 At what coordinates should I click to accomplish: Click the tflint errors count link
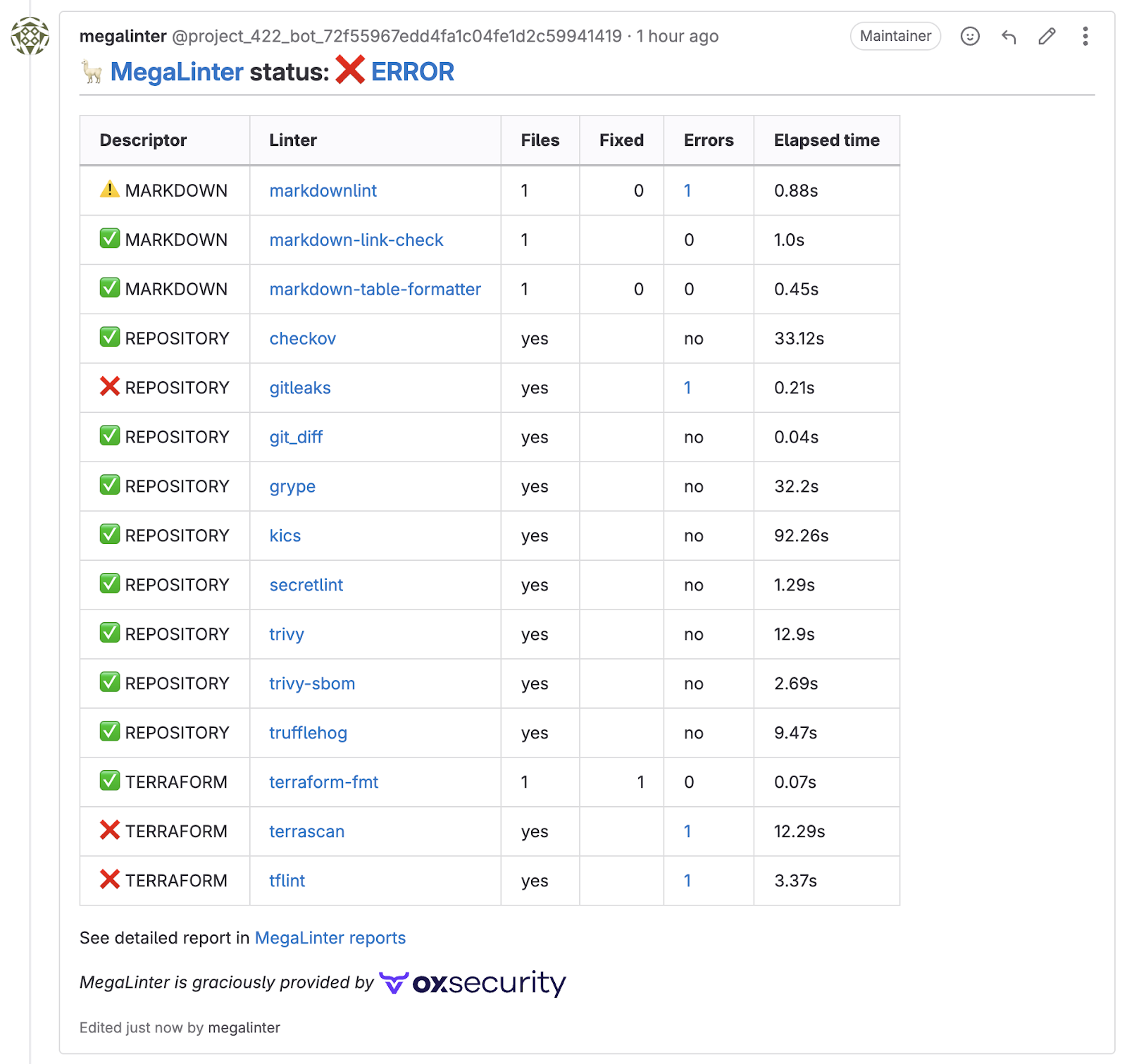click(687, 881)
